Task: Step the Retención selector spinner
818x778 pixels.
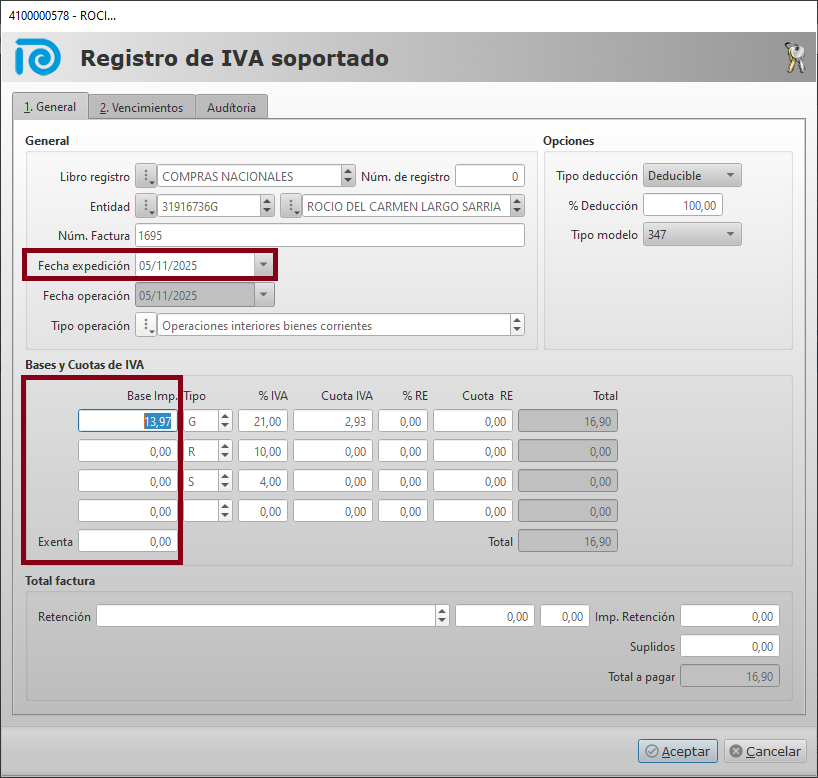Action: (x=442, y=616)
